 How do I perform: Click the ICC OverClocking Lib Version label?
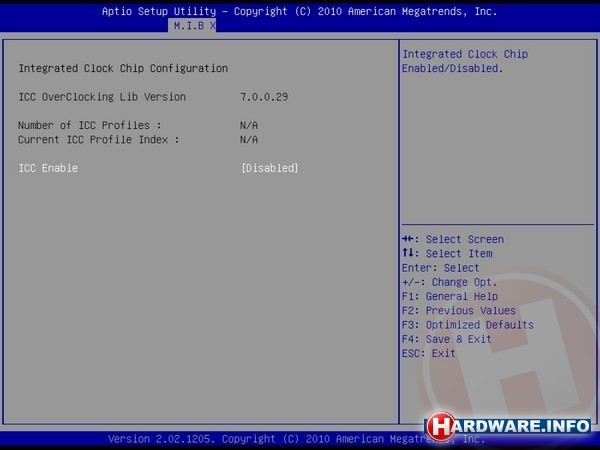coord(102,97)
